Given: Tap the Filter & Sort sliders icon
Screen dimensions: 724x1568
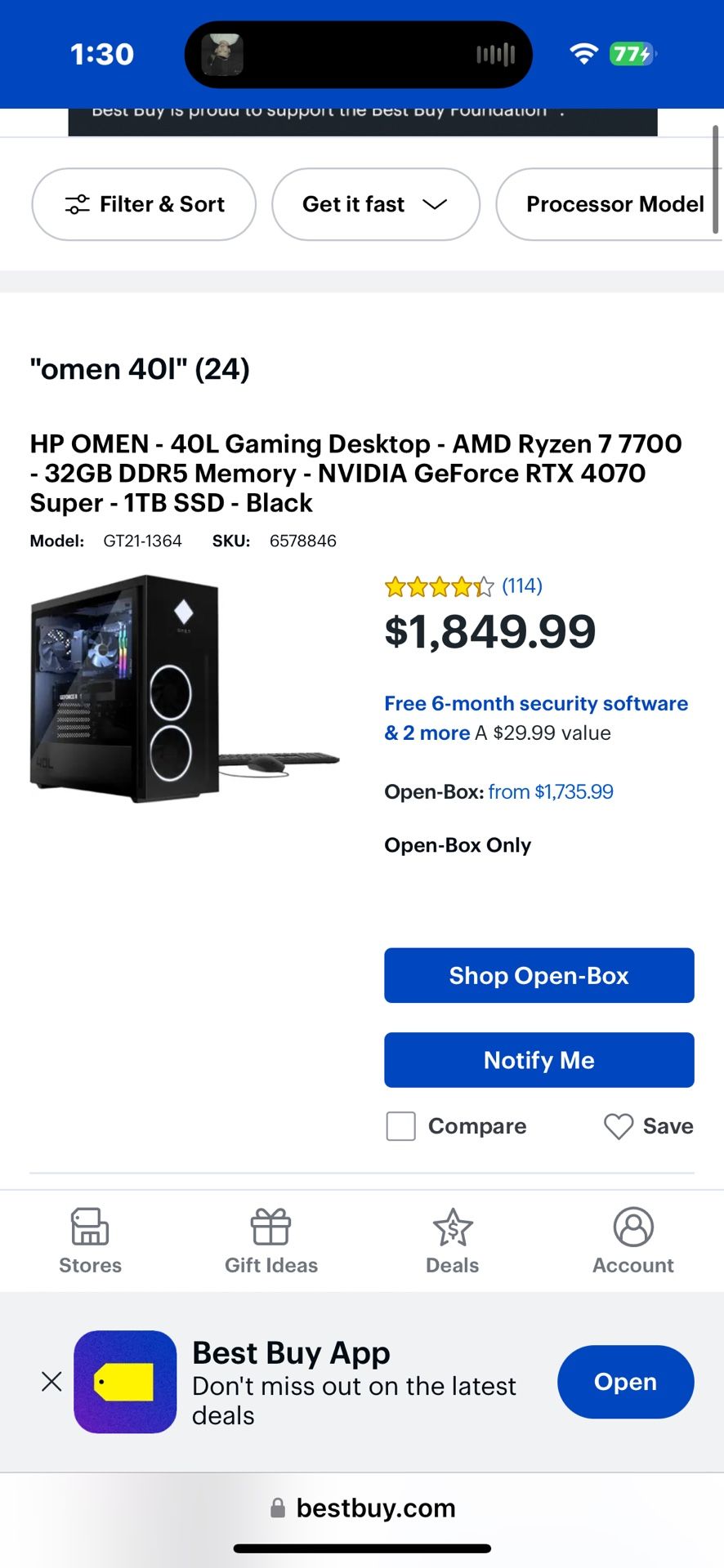Looking at the screenshot, I should [78, 204].
